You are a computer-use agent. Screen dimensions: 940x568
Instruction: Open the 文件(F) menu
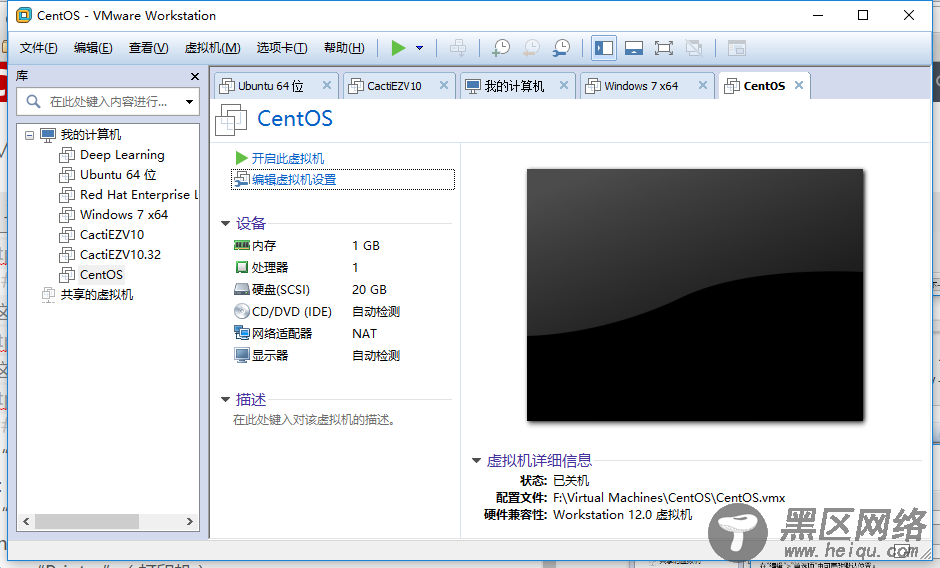pyautogui.click(x=38, y=48)
